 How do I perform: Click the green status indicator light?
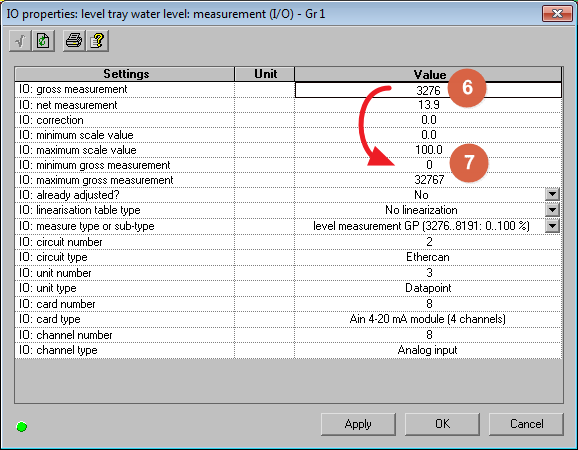[22, 427]
